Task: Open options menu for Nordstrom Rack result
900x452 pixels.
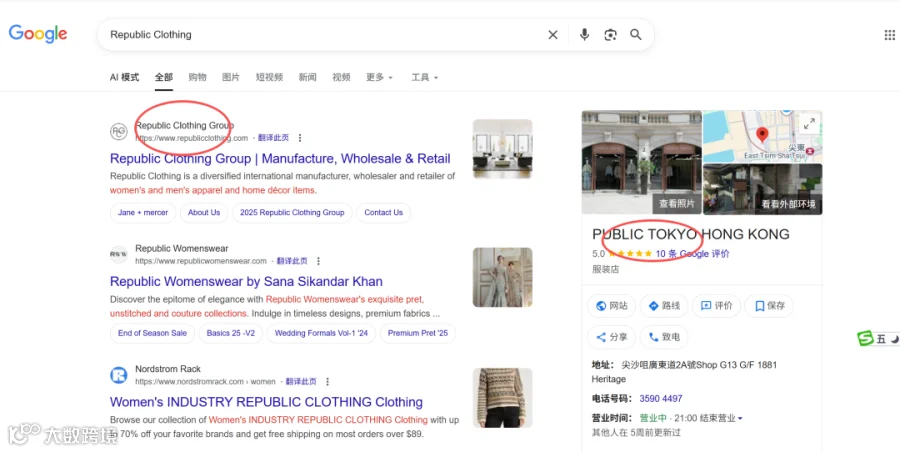Action: click(x=328, y=381)
